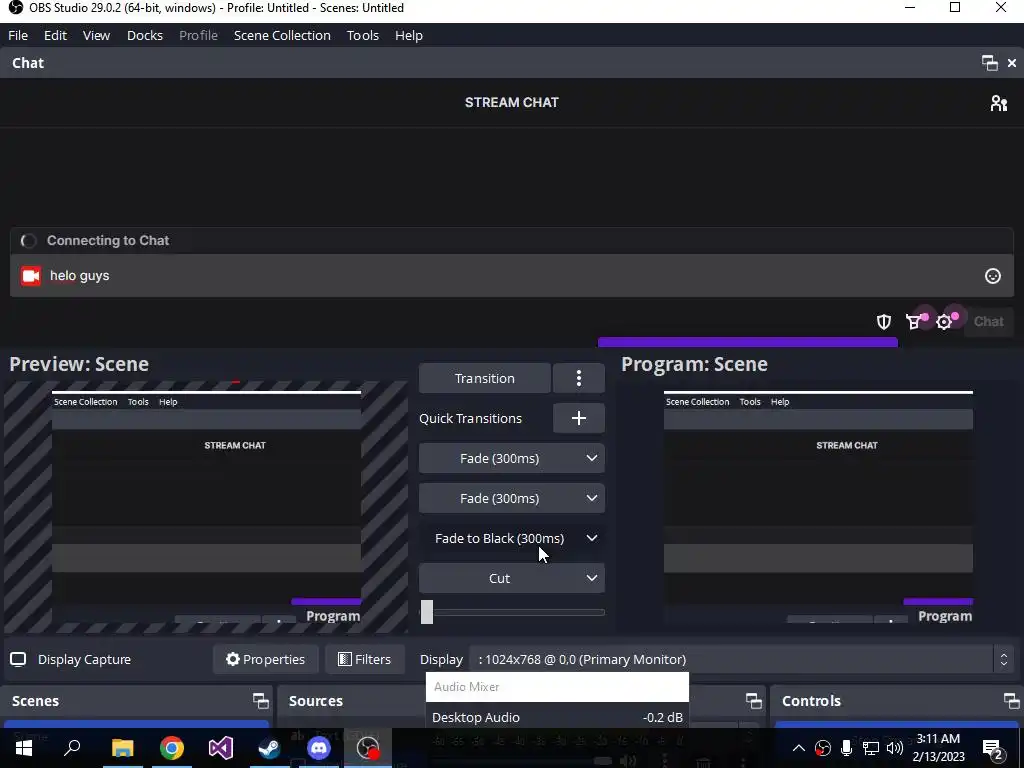Float the Audio Mixer dock

754,701
